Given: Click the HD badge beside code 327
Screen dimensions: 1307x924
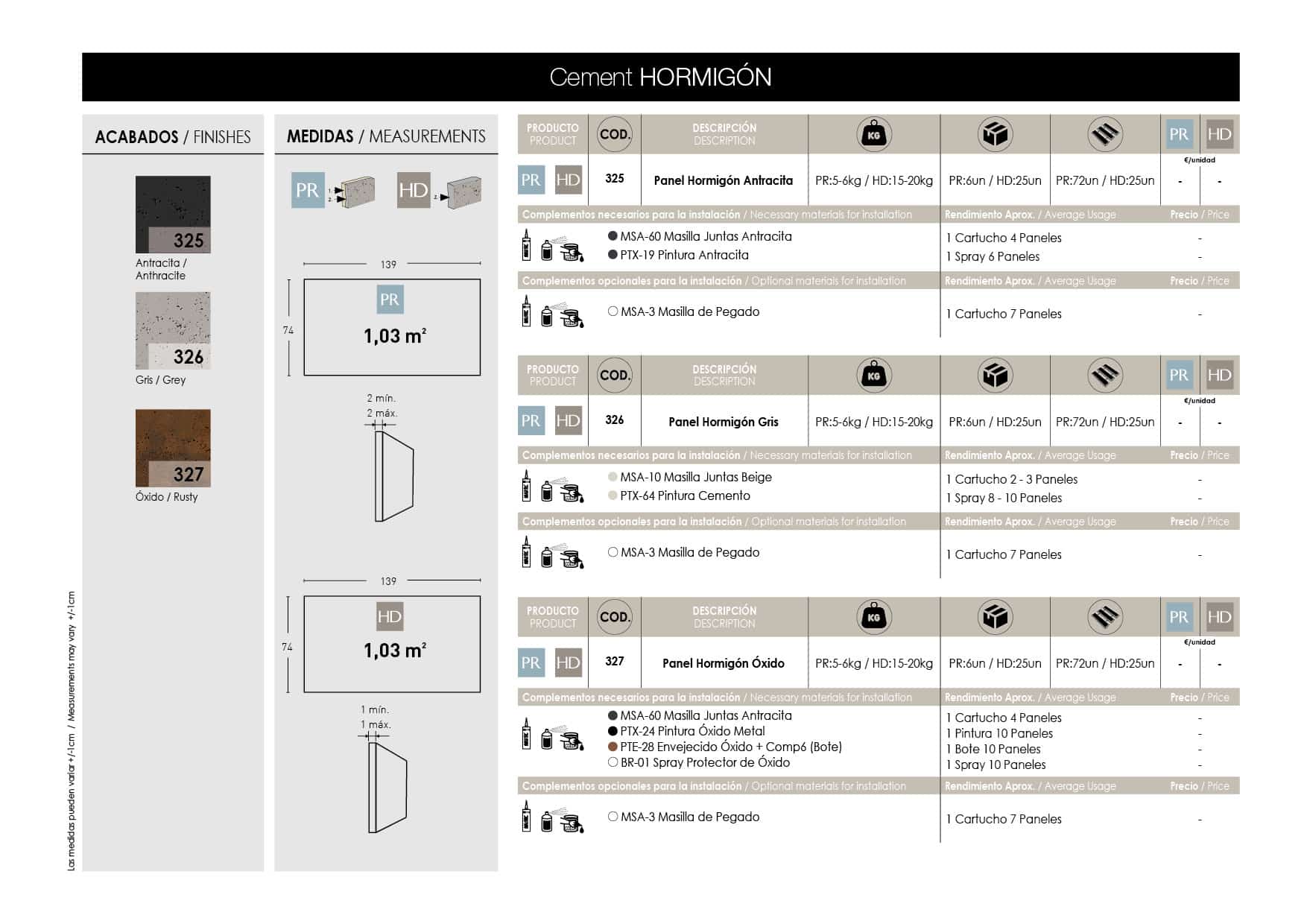Looking at the screenshot, I should pos(569,662).
